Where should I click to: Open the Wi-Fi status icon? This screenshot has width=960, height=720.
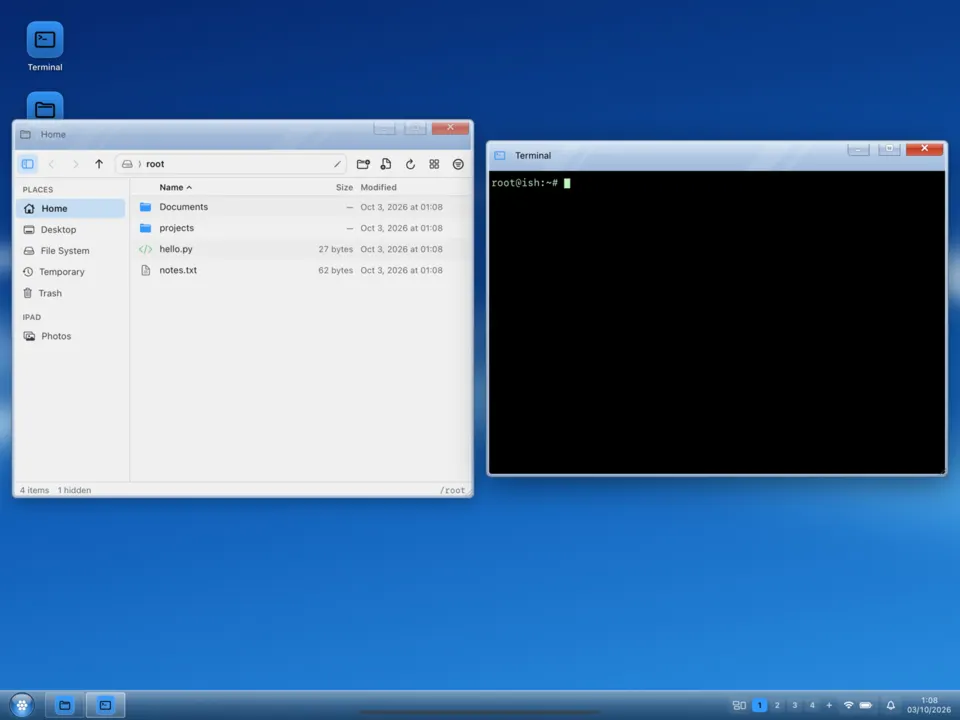849,705
